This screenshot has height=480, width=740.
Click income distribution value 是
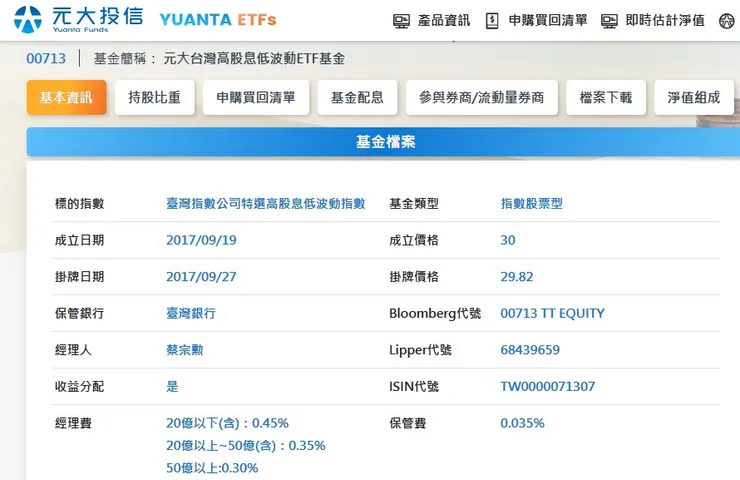pyautogui.click(x=172, y=387)
